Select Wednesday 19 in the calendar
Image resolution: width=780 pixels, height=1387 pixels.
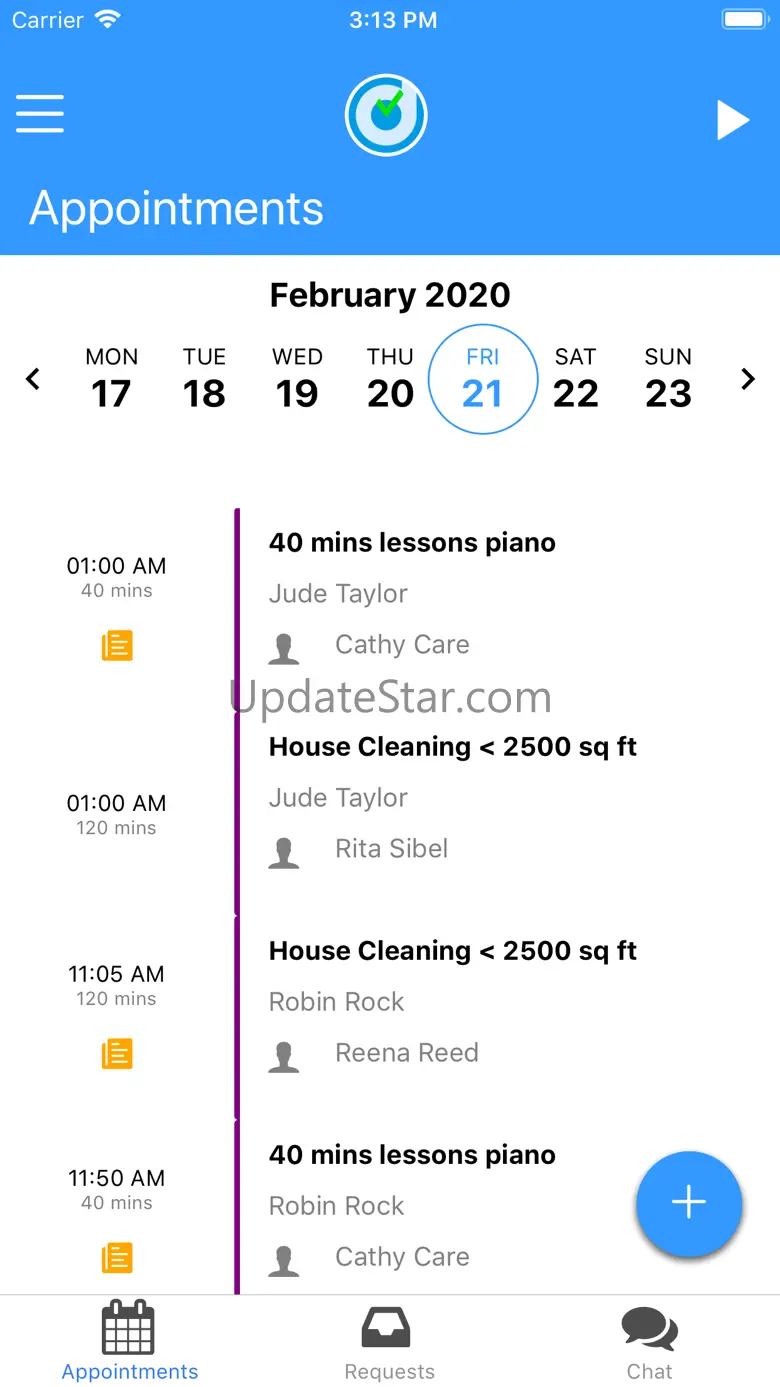click(x=297, y=379)
